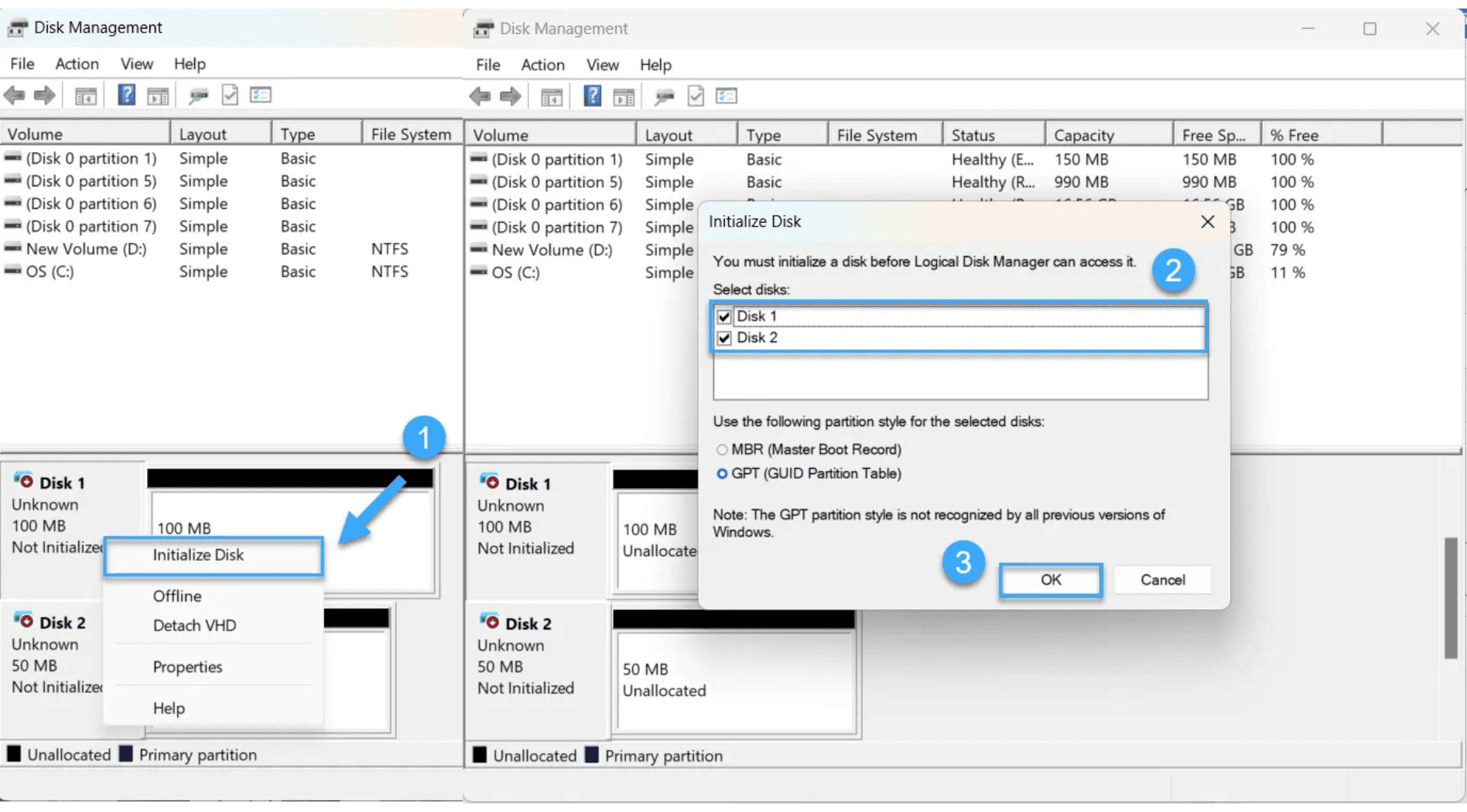1467x812 pixels.
Task: Click Primary partition legend swatch in right window
Action: (x=592, y=755)
